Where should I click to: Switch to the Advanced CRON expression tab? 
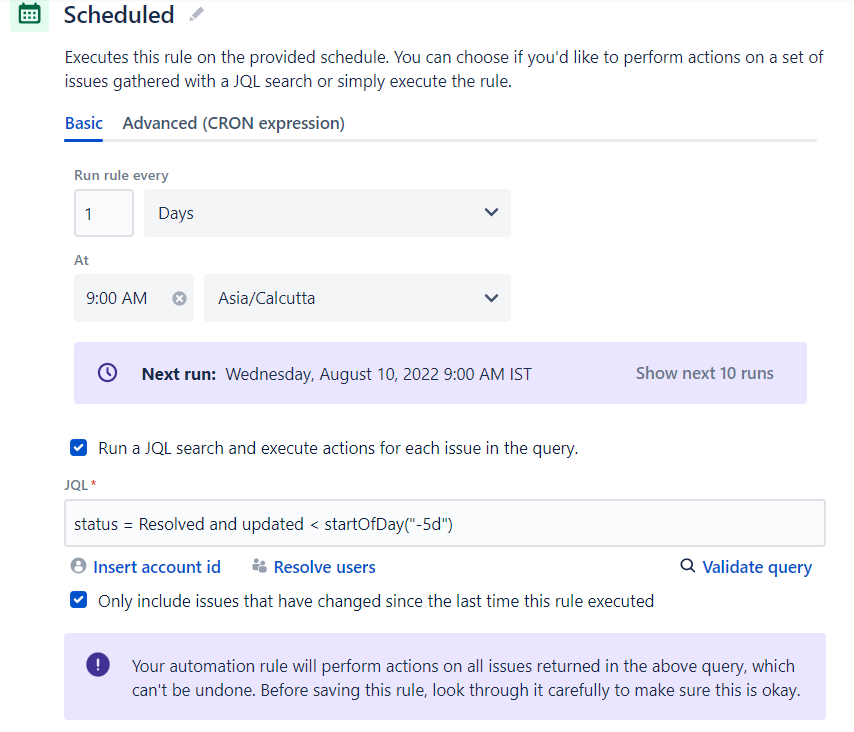pos(233,123)
